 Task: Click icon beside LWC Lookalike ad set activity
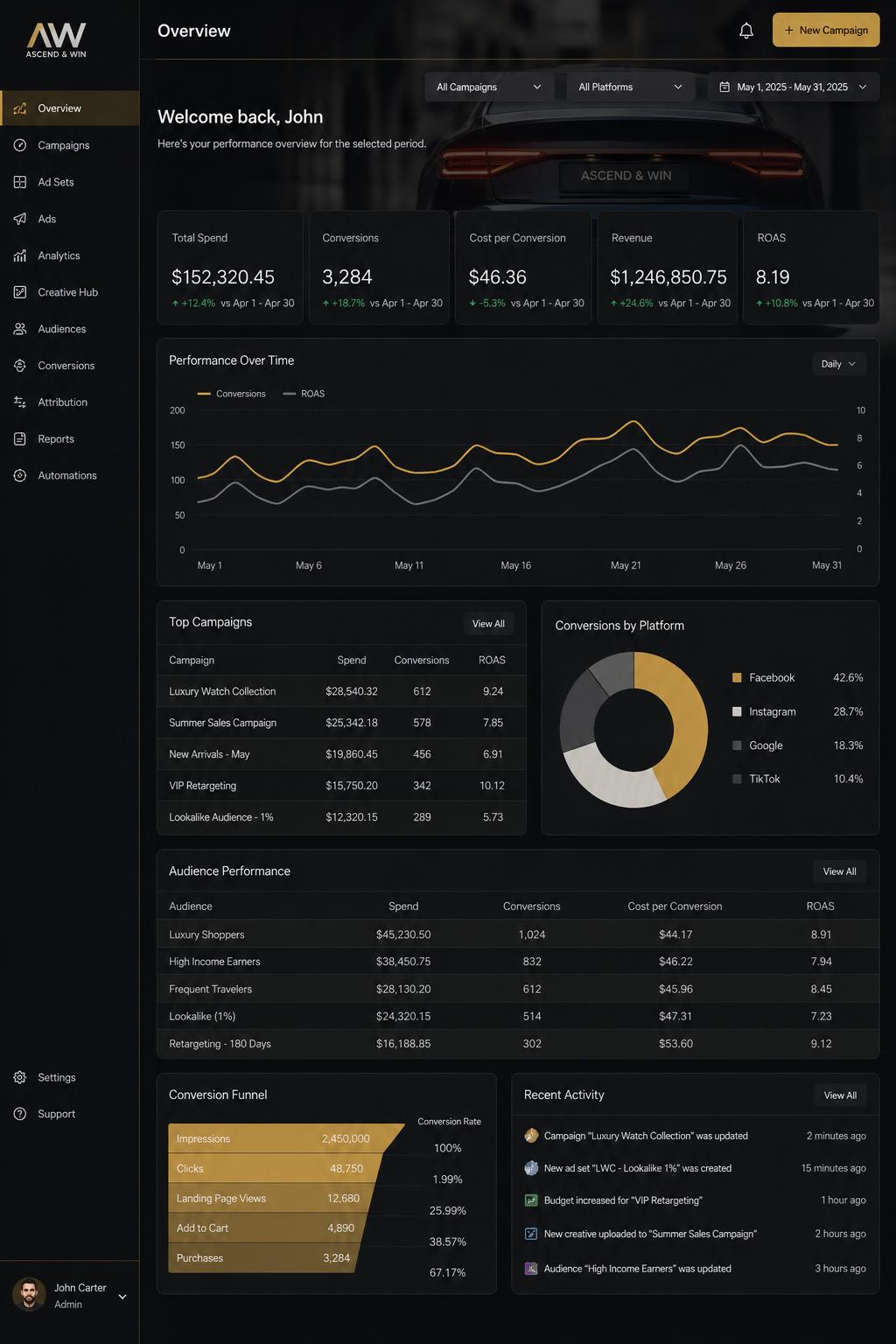pos(531,1168)
